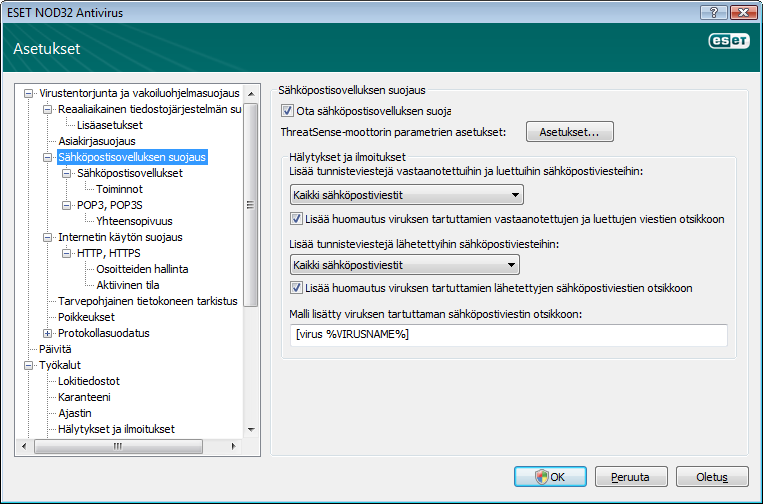Expand the Protokollasuodatus node
Viewport: 763px width, 504px height.
47,333
